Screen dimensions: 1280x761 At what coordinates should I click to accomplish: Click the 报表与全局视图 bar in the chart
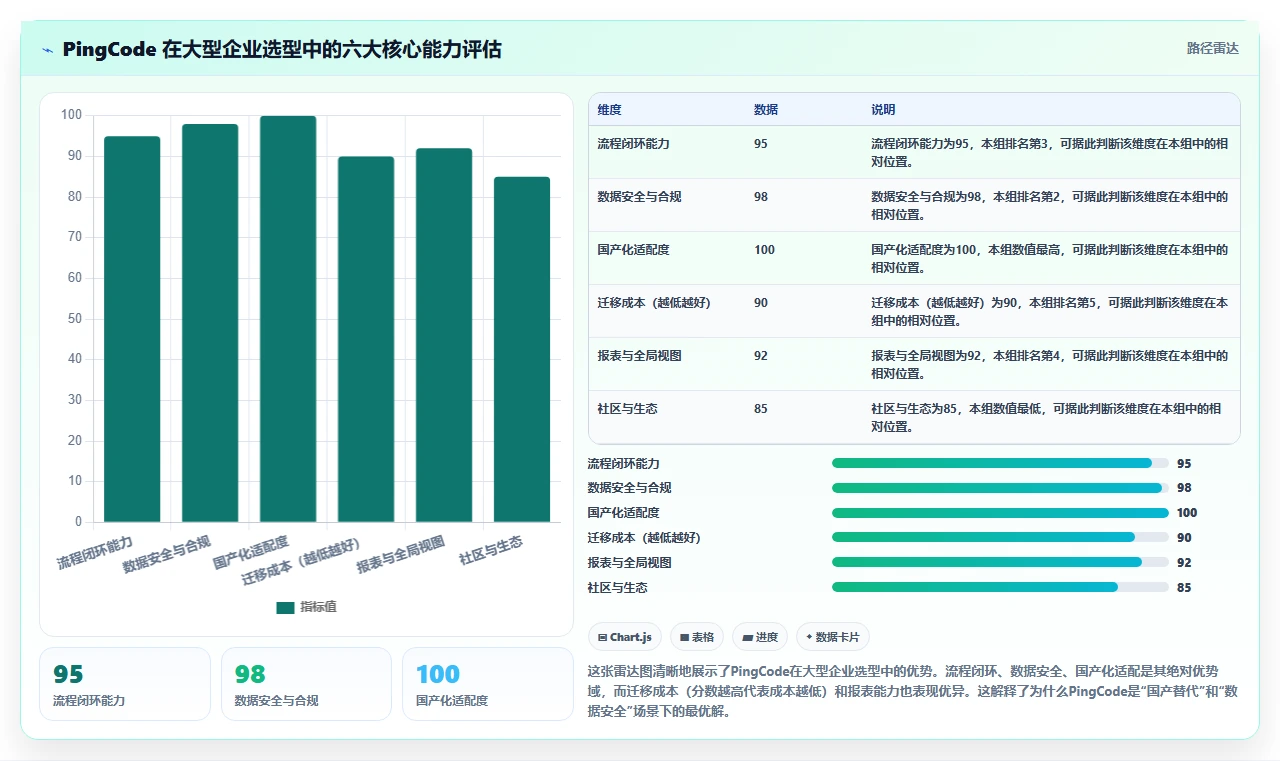click(x=444, y=335)
